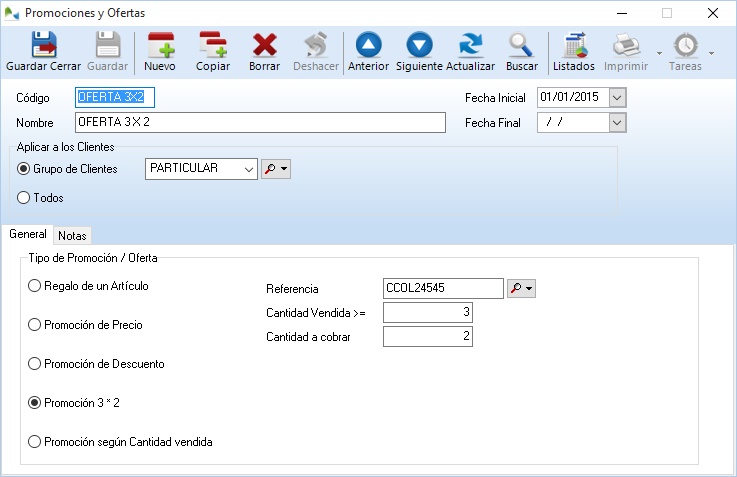Viewport: 737px width, 477px height.
Task: Select the Todos radio button
Action: (24, 198)
